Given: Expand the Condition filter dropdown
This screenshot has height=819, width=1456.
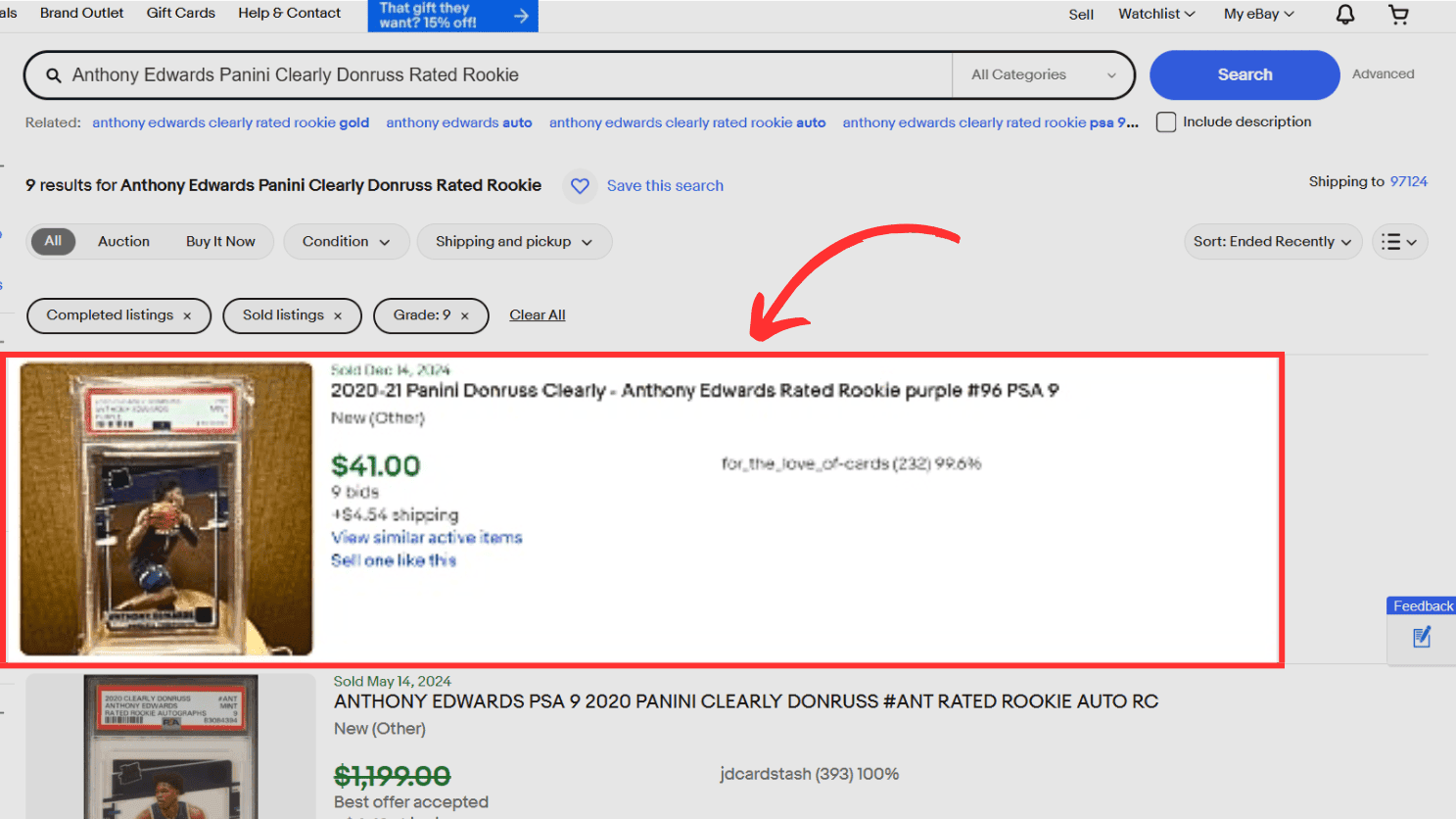Looking at the screenshot, I should [347, 242].
